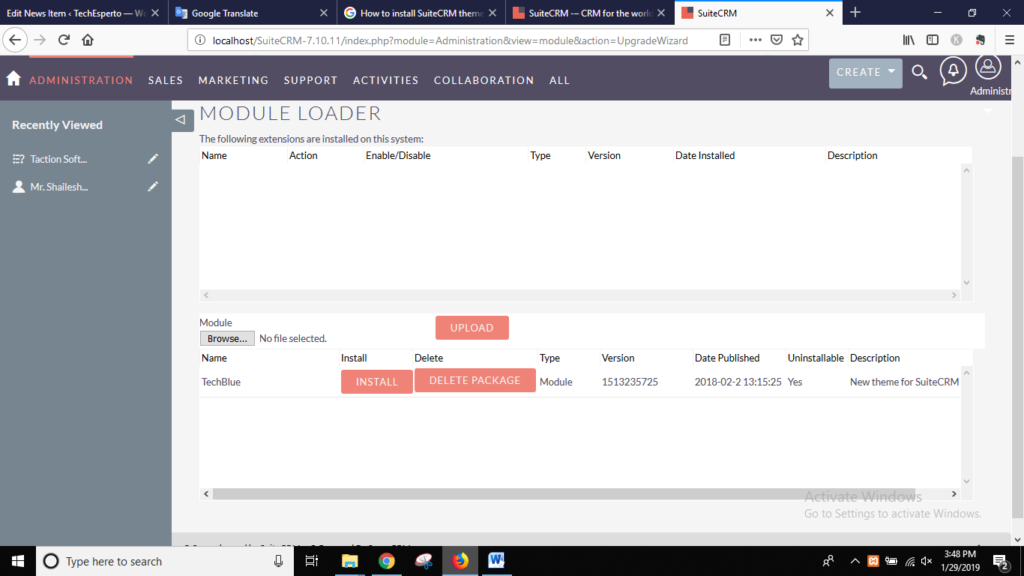Screen dimensions: 1024x576
Task: Open Windows action center notifications
Action: pyautogui.click(x=1000, y=561)
